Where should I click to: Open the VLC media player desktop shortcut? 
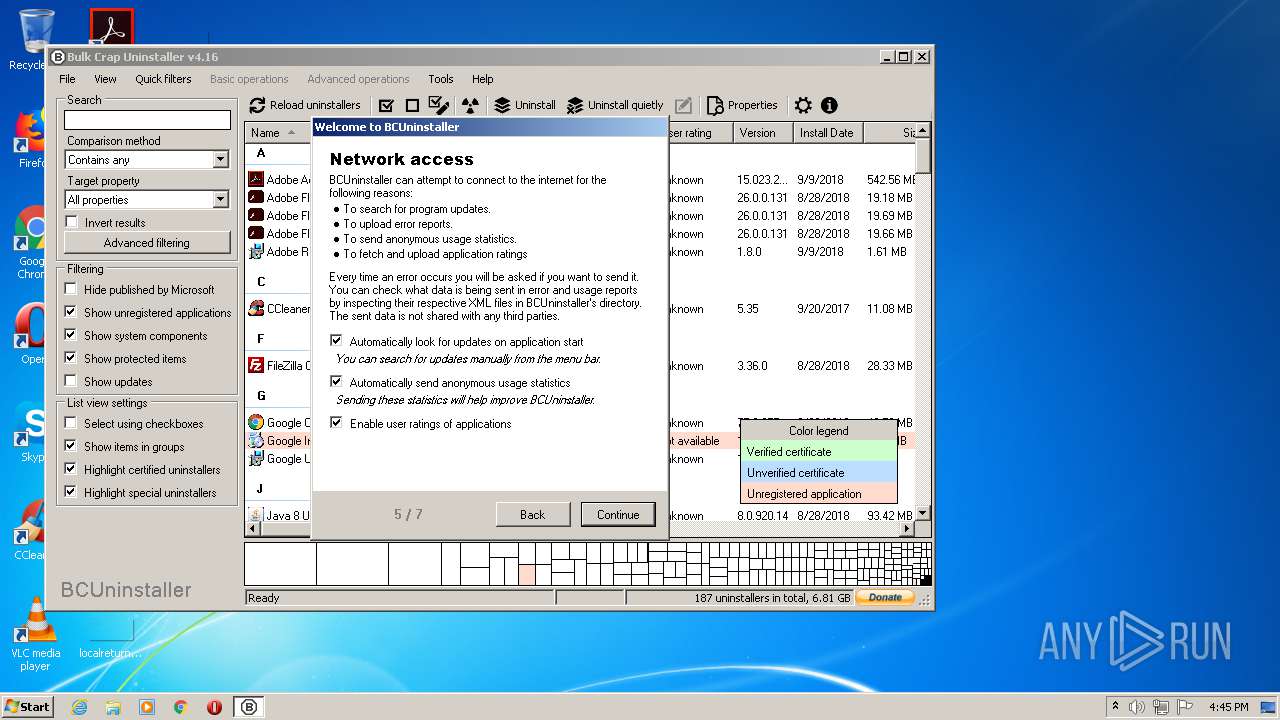(36, 634)
